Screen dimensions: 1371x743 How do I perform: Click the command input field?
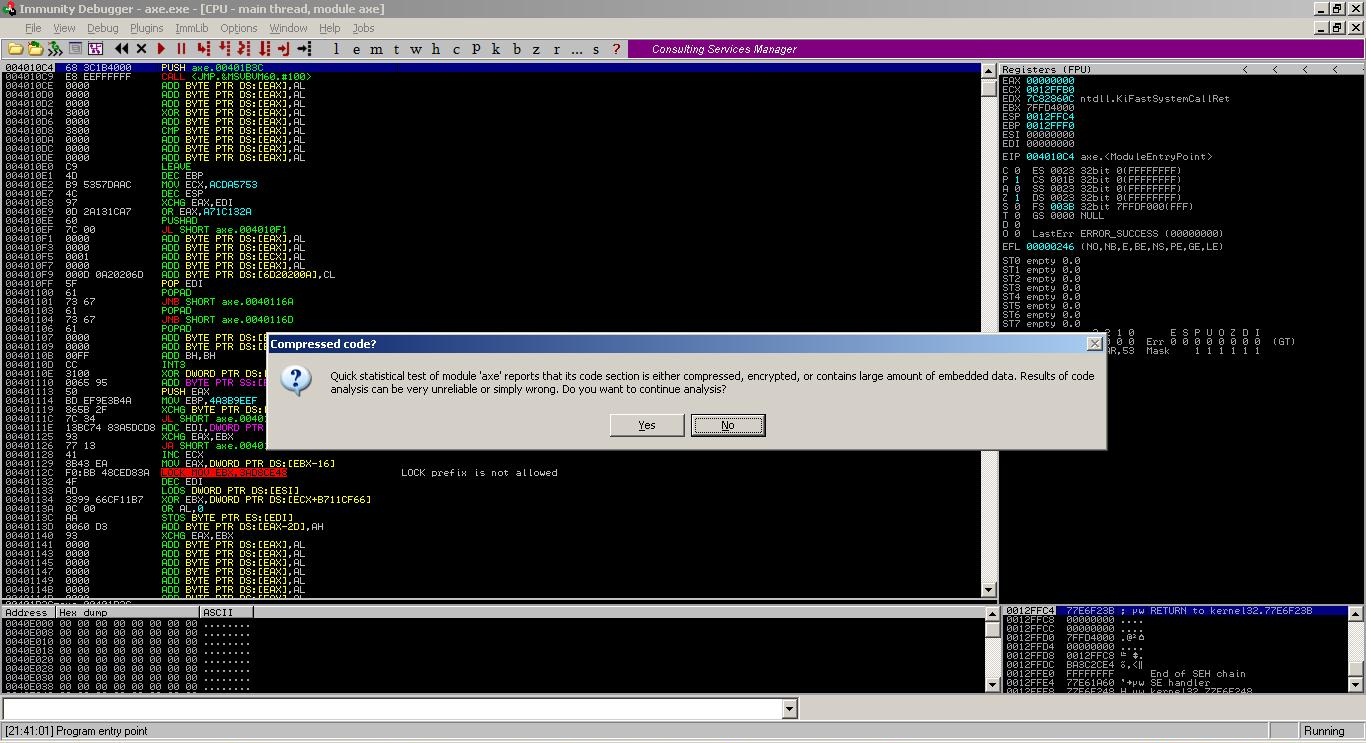(393, 709)
